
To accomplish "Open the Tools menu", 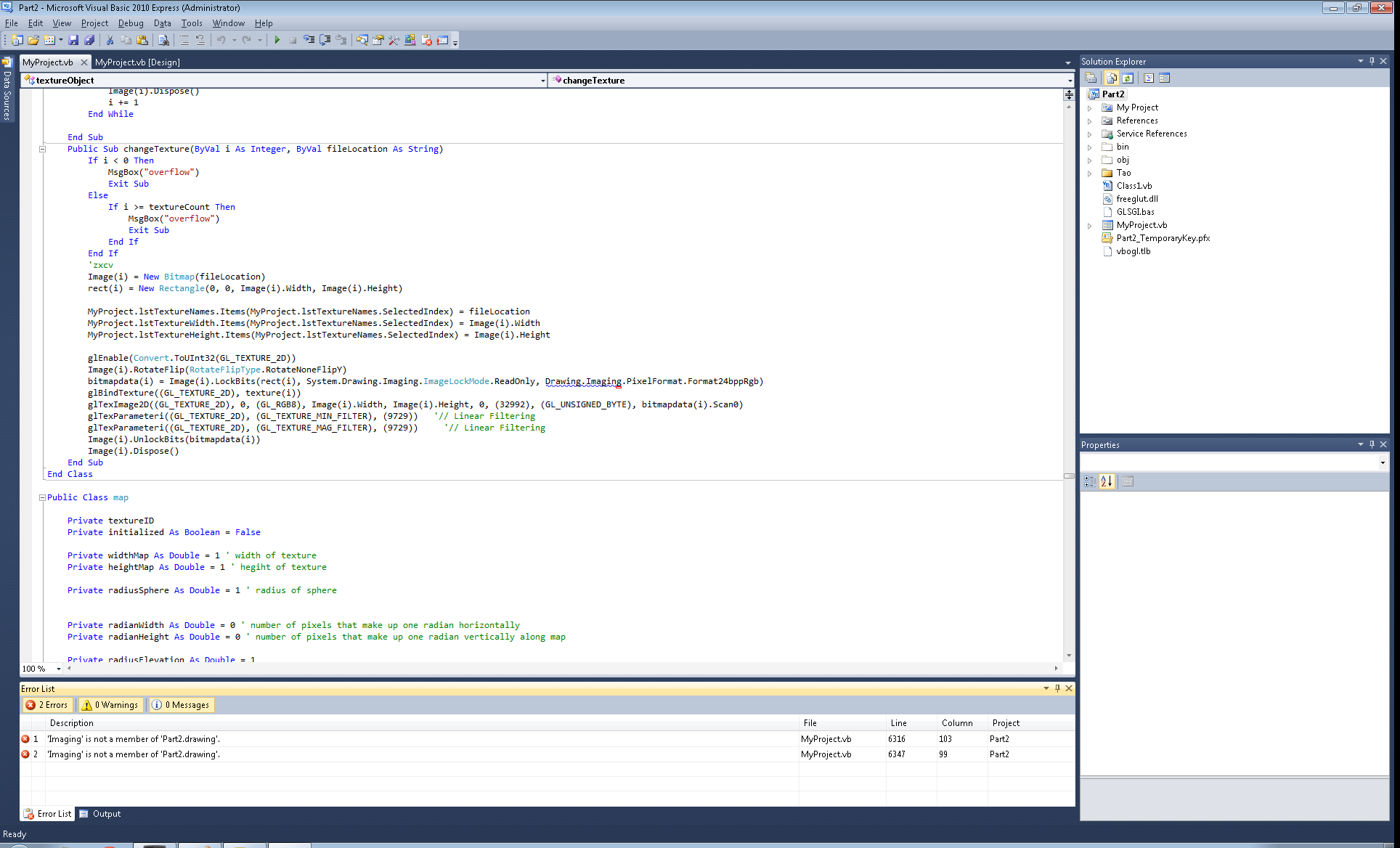I will [x=192, y=23].
